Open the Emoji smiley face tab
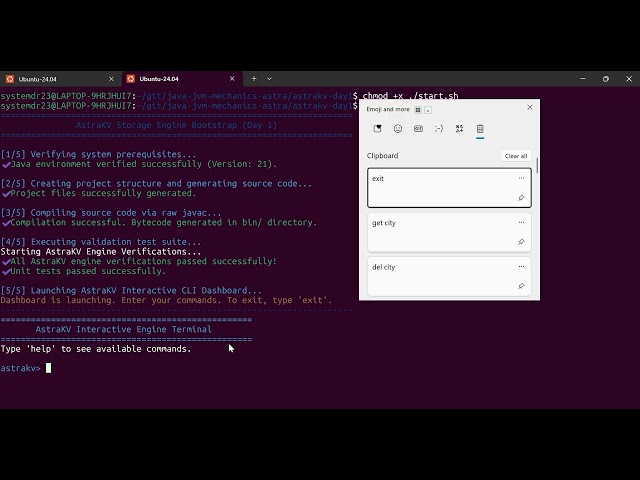 point(398,129)
